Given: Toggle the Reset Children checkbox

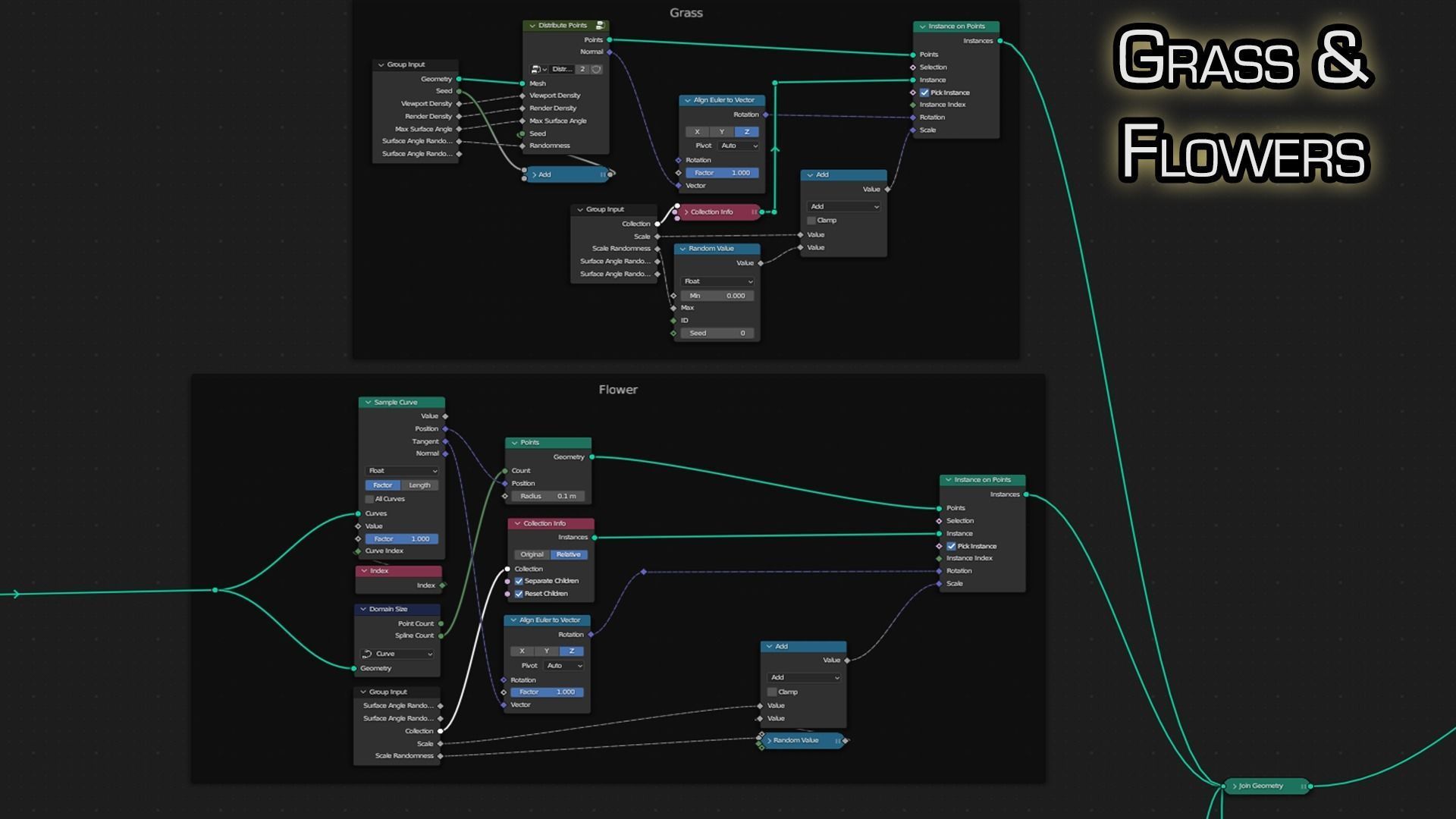Looking at the screenshot, I should pos(519,594).
